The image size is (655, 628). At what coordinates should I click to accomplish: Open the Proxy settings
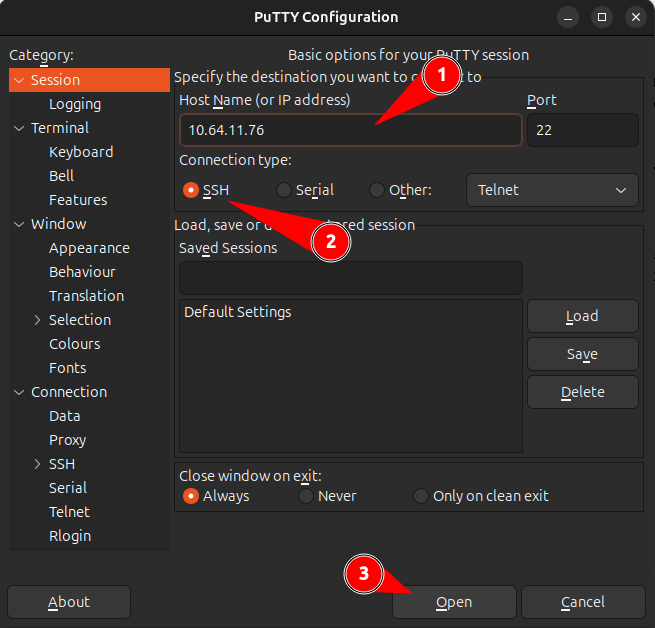(68, 440)
